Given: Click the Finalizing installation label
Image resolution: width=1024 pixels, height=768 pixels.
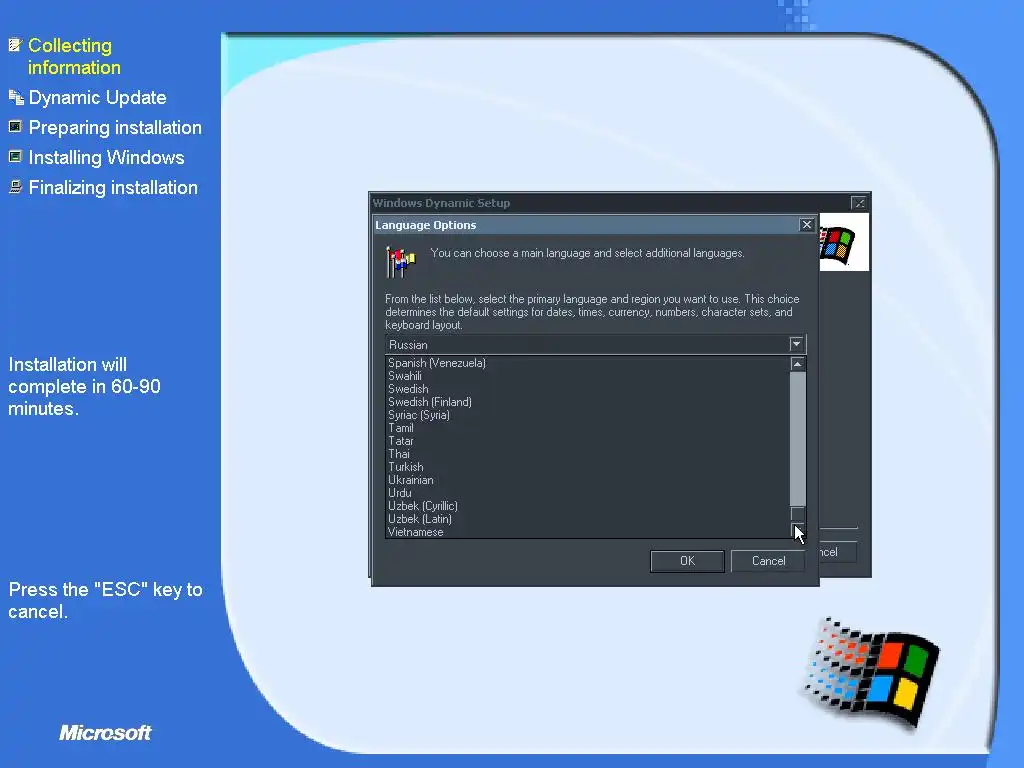Looking at the screenshot, I should click(113, 187).
